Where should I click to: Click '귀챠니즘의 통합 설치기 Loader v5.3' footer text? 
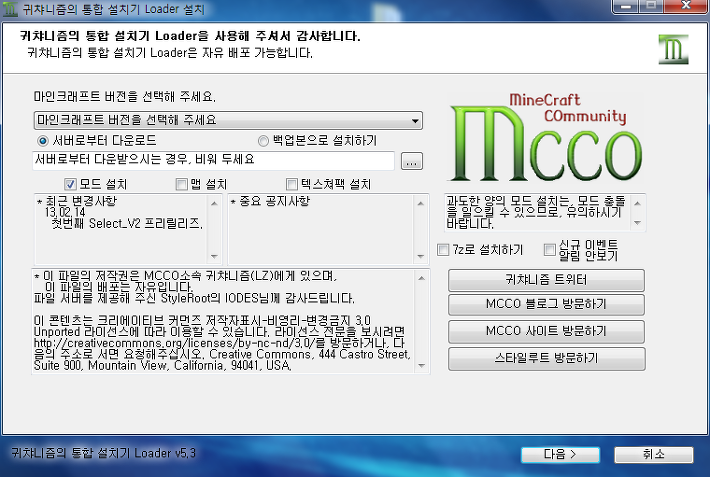click(x=103, y=453)
